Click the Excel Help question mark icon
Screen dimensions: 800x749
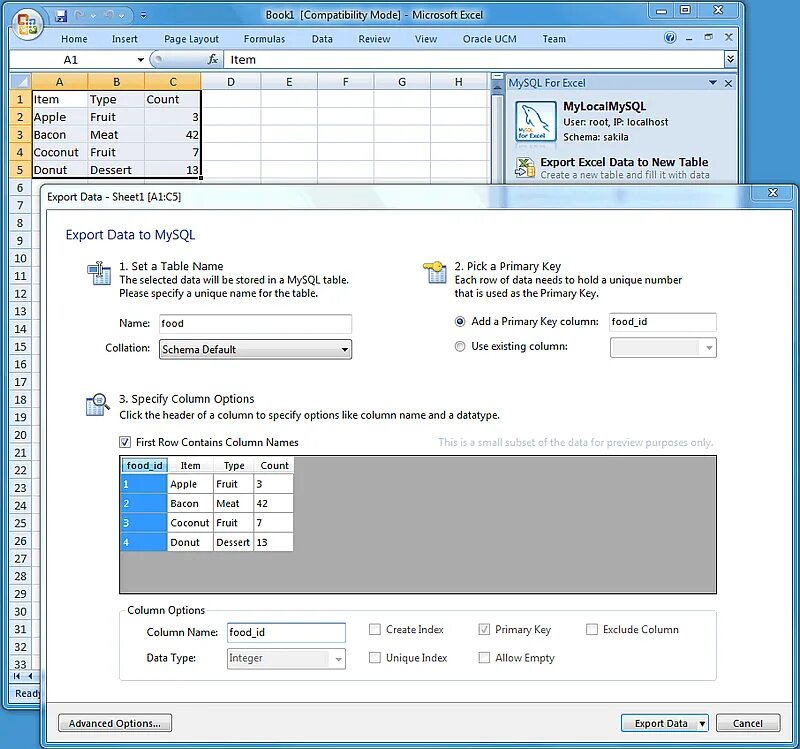670,38
